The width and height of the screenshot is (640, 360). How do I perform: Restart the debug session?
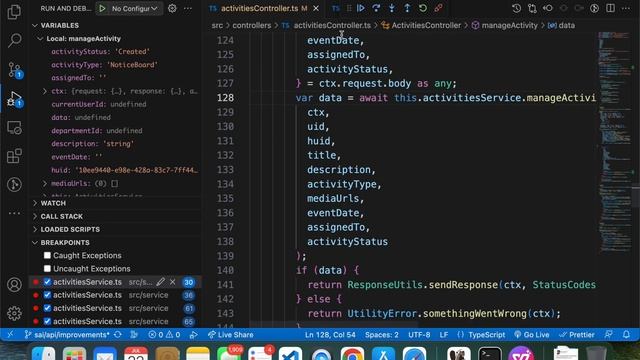423,8
